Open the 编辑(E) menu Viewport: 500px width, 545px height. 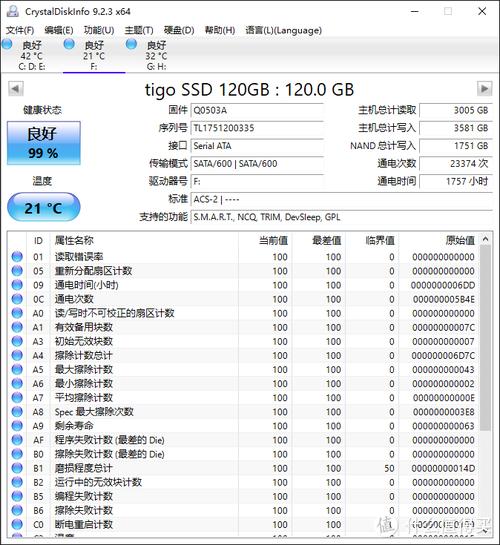click(x=59, y=30)
